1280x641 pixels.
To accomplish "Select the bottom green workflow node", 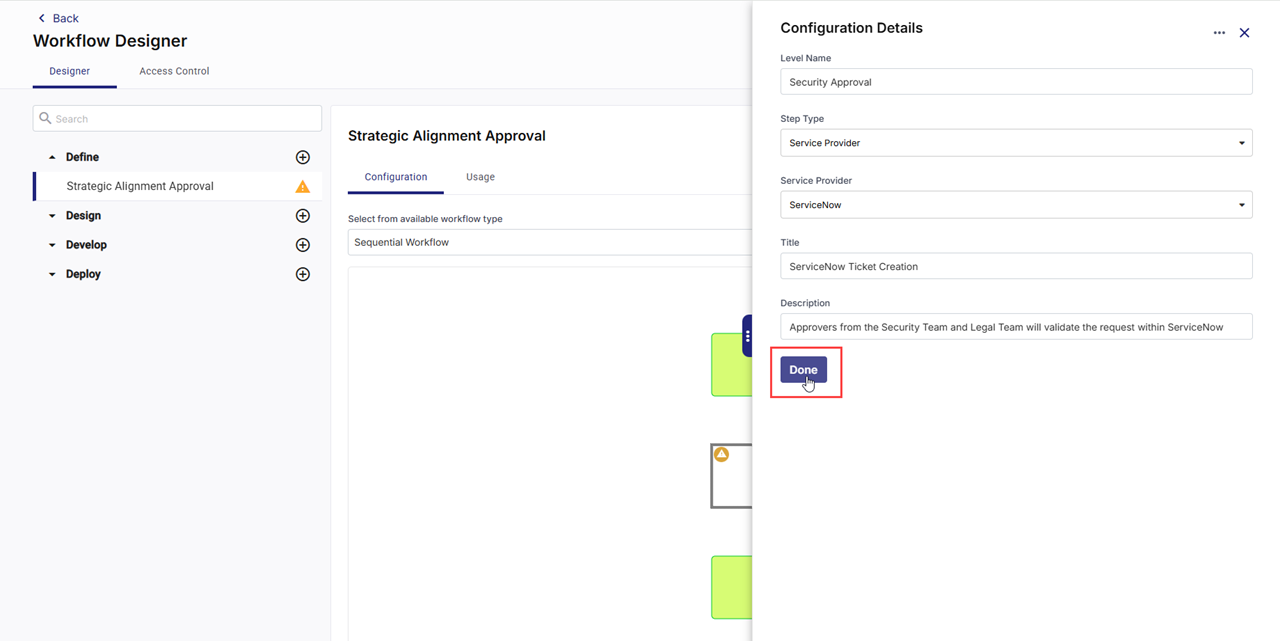I will [731, 588].
